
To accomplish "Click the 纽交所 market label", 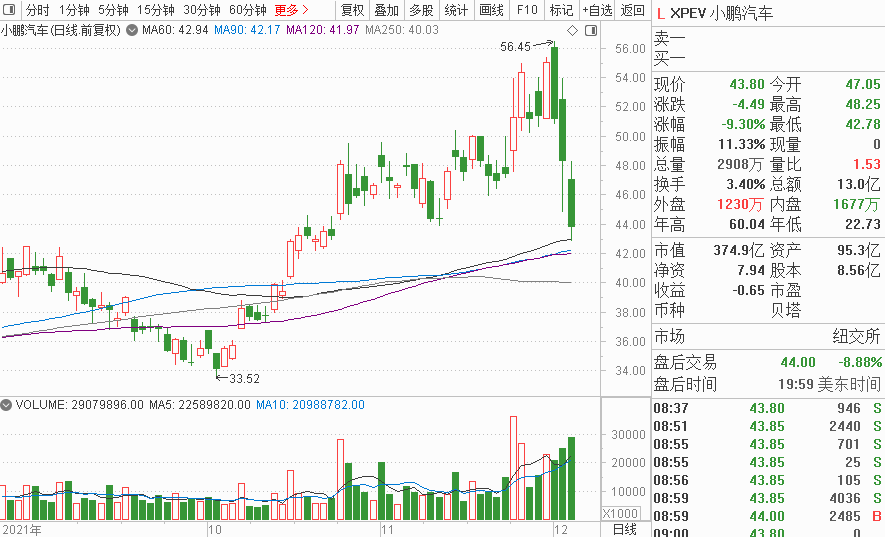I will point(856,337).
